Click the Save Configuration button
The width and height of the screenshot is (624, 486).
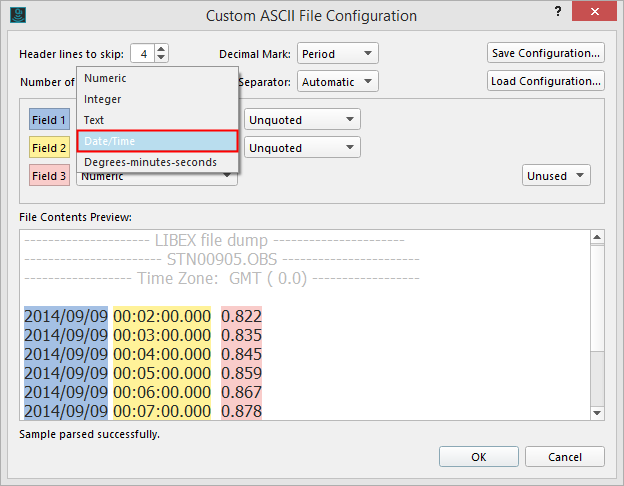[x=546, y=53]
